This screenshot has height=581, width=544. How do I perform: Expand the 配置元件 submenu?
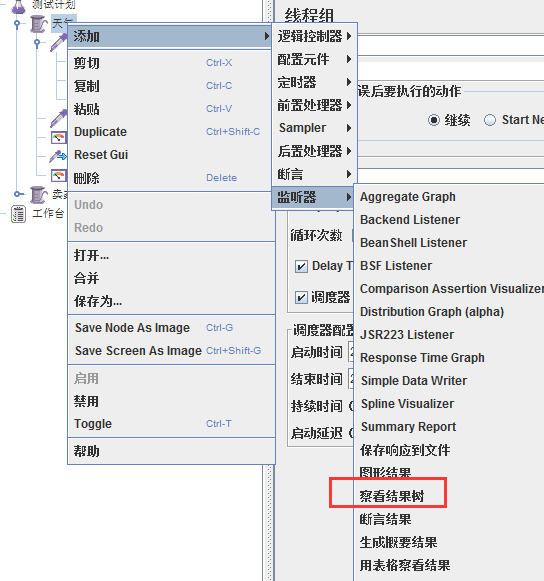(x=314, y=59)
